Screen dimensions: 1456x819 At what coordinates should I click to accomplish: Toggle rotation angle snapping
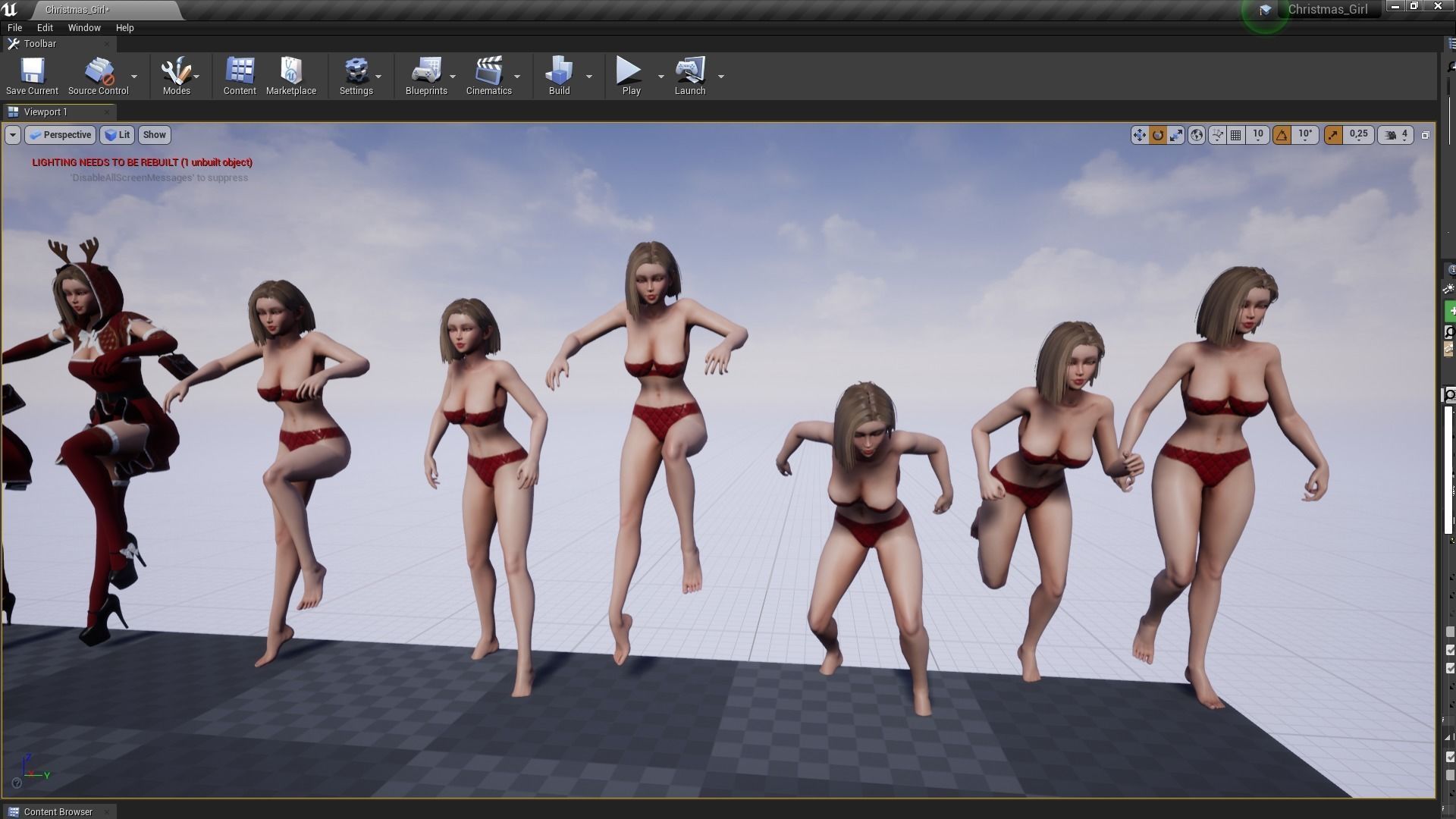[1282, 135]
